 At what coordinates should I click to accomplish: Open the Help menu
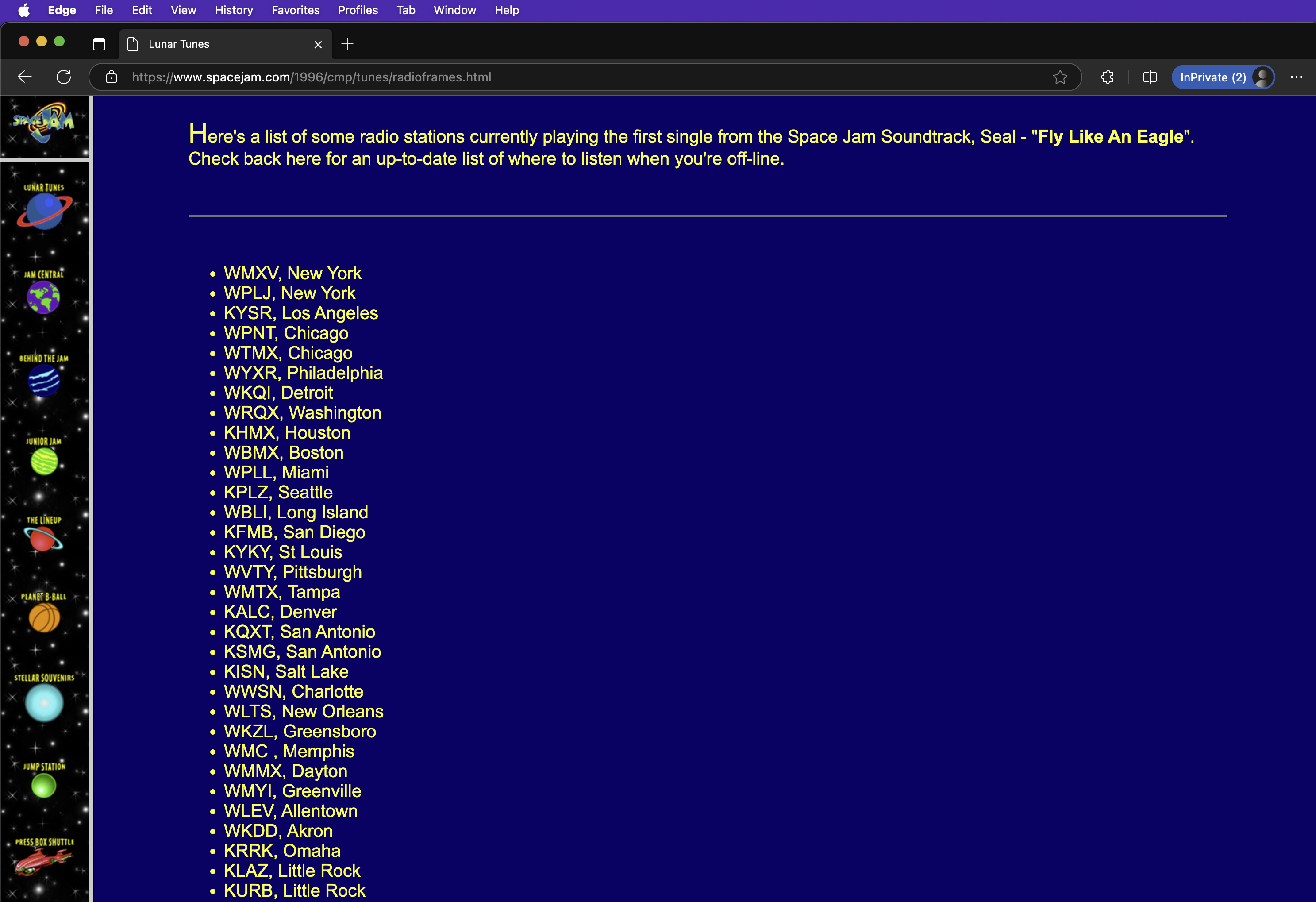pyautogui.click(x=506, y=10)
